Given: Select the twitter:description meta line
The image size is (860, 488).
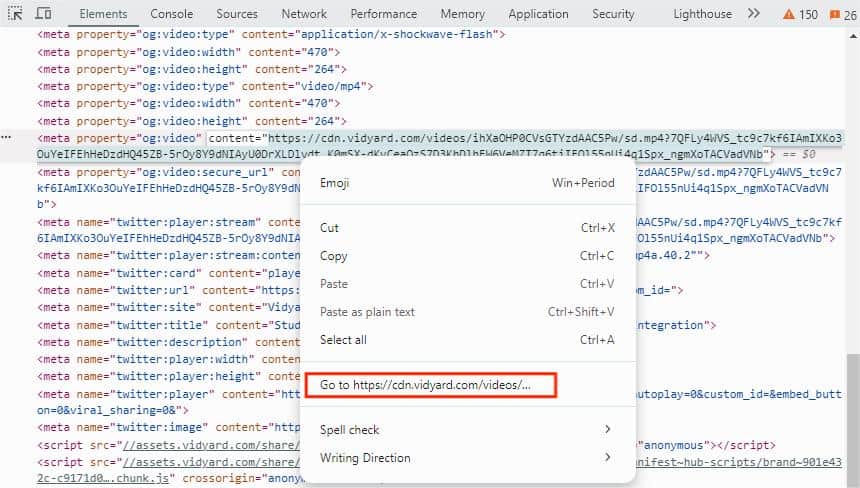Looking at the screenshot, I should 169,342.
